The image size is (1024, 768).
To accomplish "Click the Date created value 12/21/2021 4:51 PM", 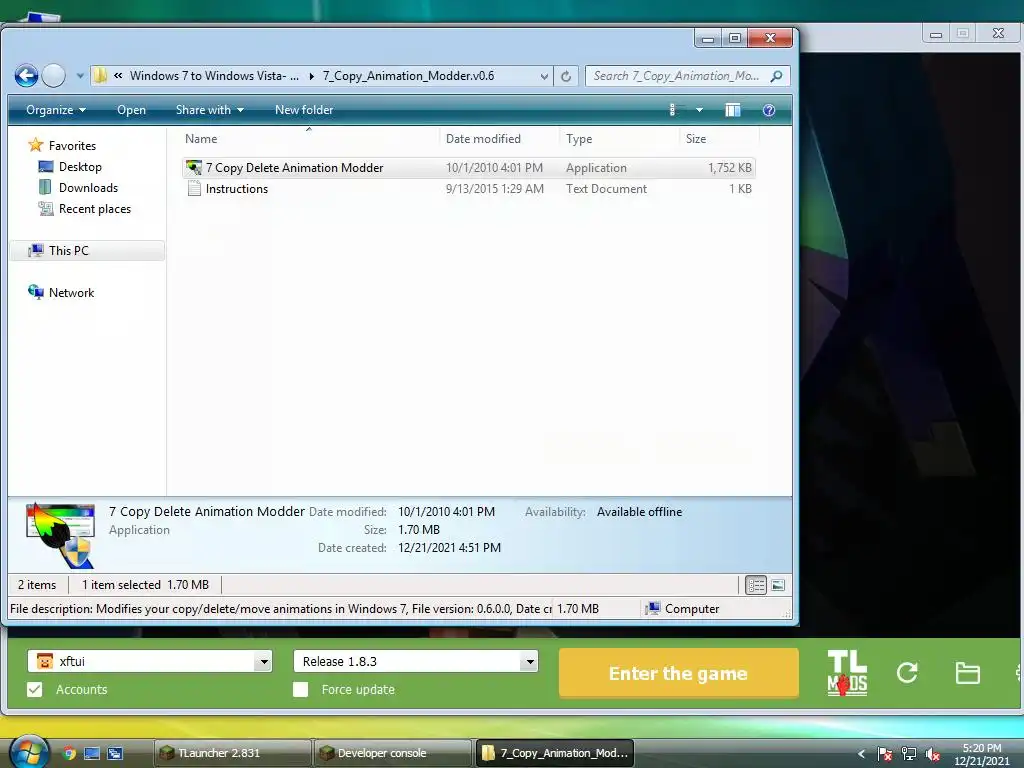I will point(449,547).
